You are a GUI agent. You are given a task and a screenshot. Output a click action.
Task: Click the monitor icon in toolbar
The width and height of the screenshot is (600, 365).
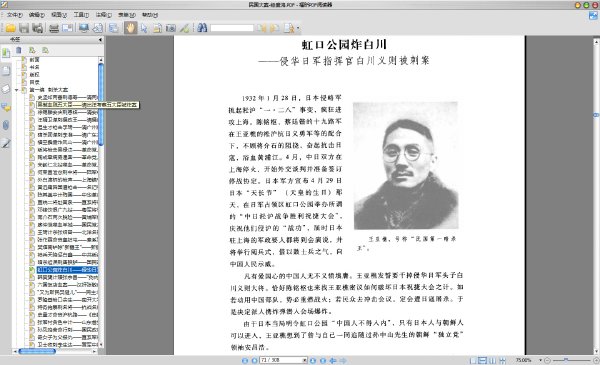click(84, 28)
